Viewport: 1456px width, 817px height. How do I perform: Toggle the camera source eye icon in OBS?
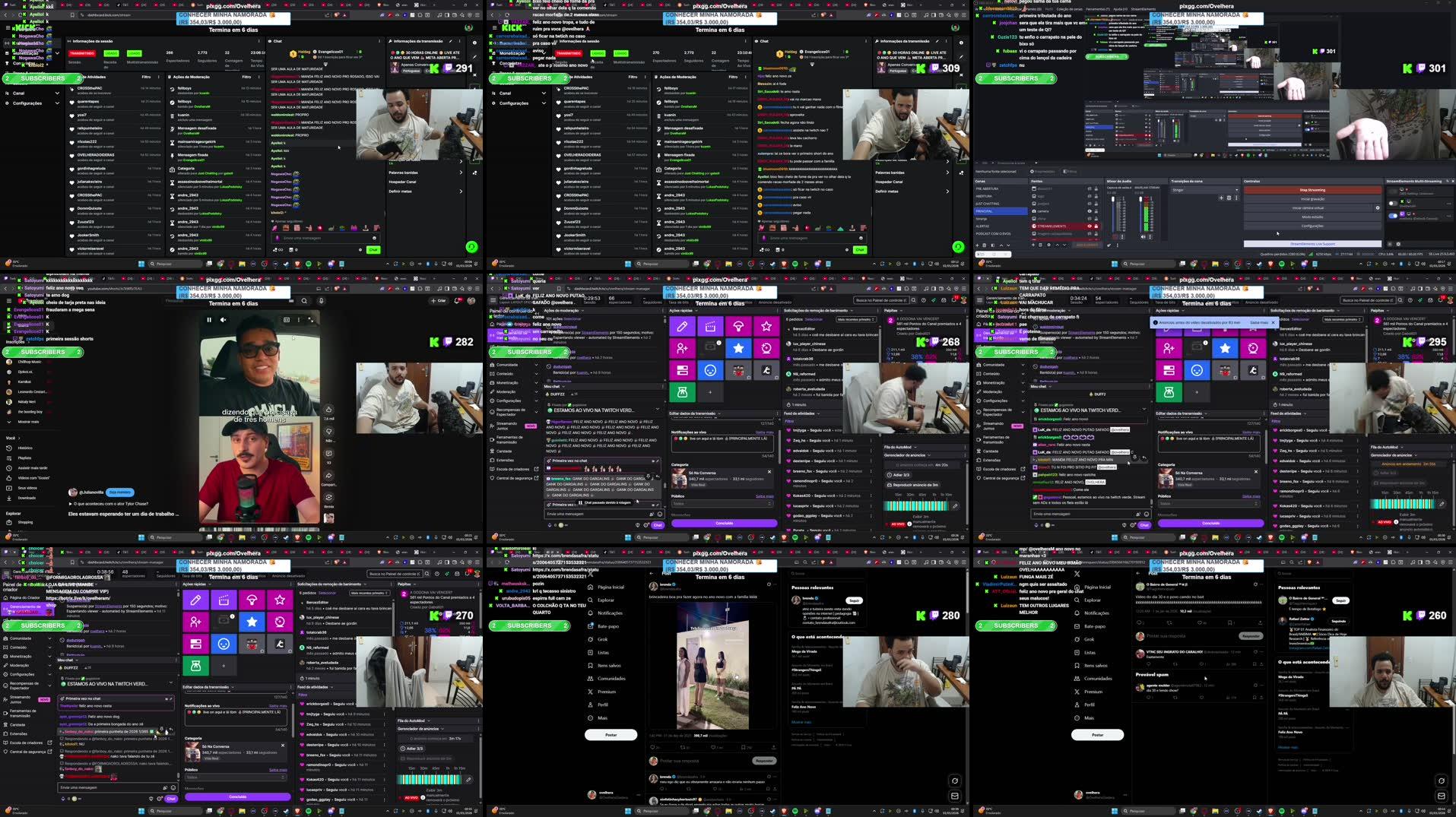point(1089,211)
